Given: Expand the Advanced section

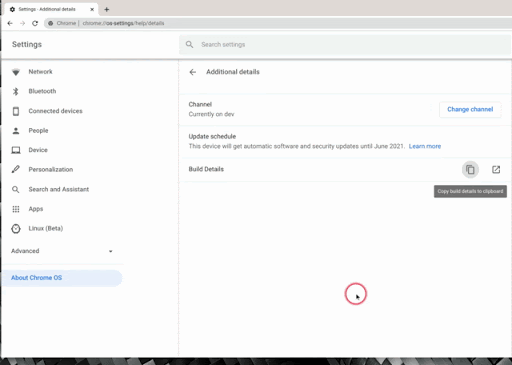Looking at the screenshot, I should pyautogui.click(x=62, y=251).
